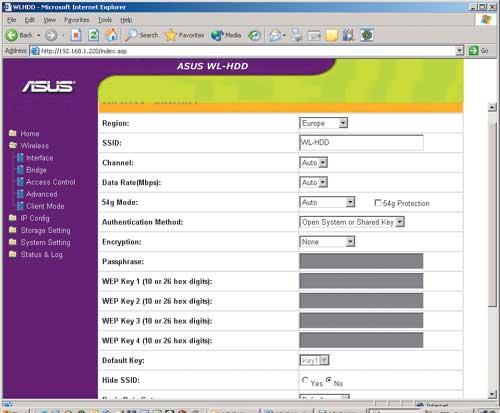
Task: Click the Storage Setting folder icon
Action: click(13, 230)
